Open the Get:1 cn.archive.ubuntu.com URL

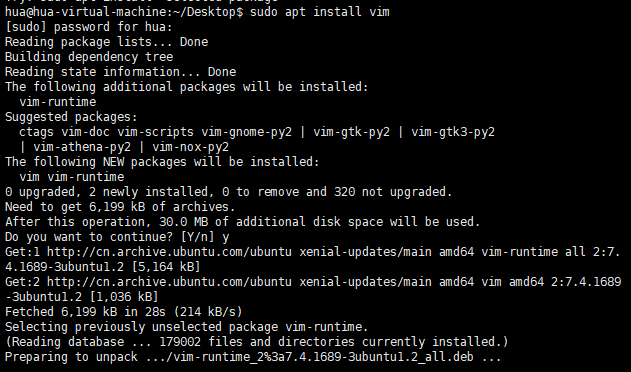(169, 252)
